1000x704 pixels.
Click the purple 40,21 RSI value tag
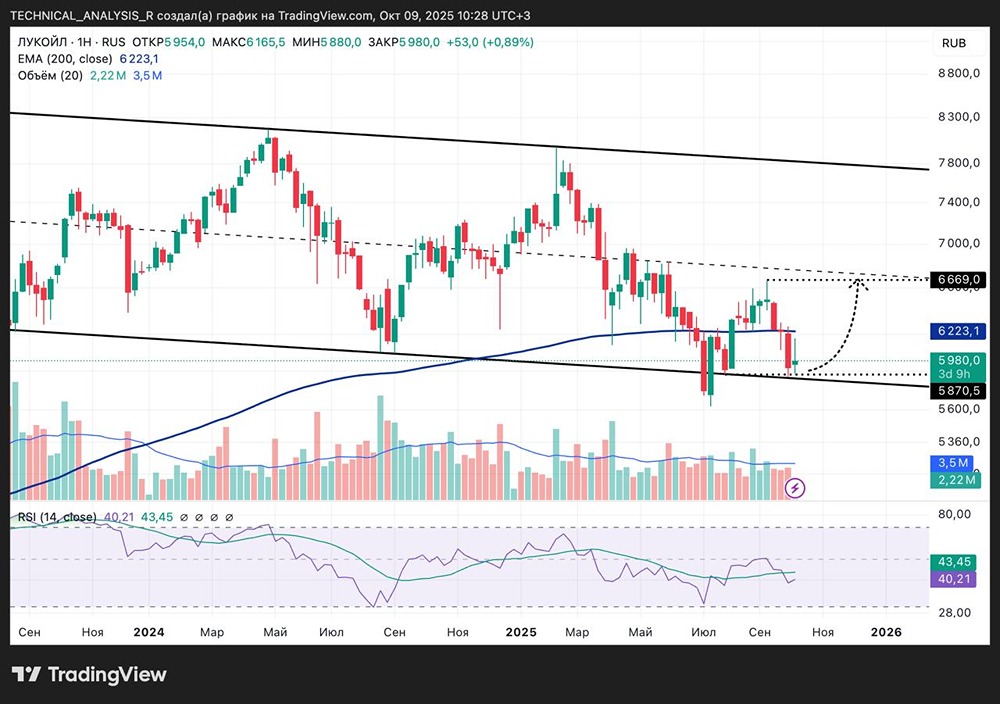point(957,579)
